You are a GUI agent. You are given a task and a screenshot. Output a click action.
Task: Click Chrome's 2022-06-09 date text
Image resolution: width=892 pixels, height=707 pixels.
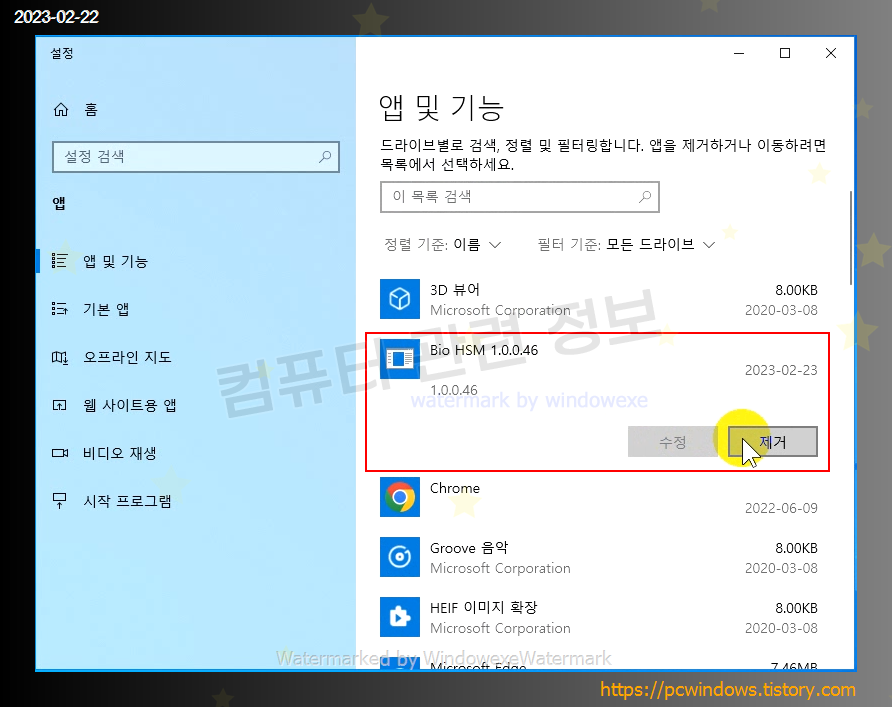click(781, 508)
